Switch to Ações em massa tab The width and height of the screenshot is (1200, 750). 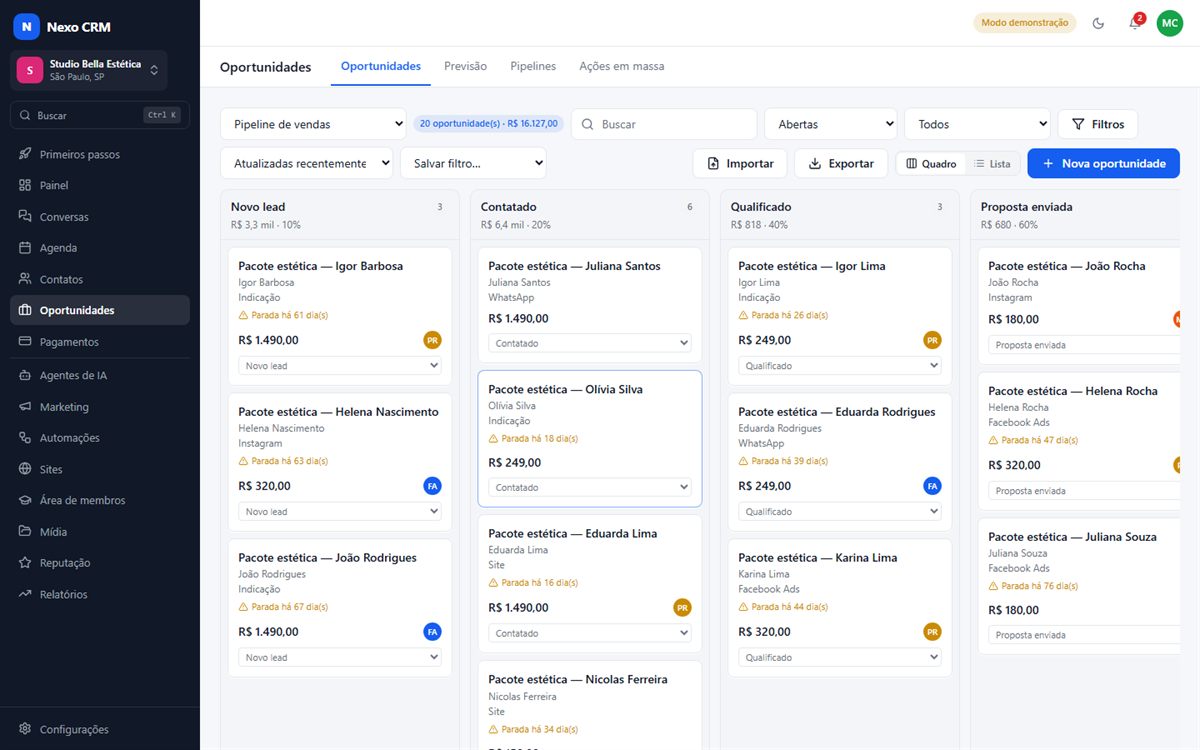click(621, 66)
